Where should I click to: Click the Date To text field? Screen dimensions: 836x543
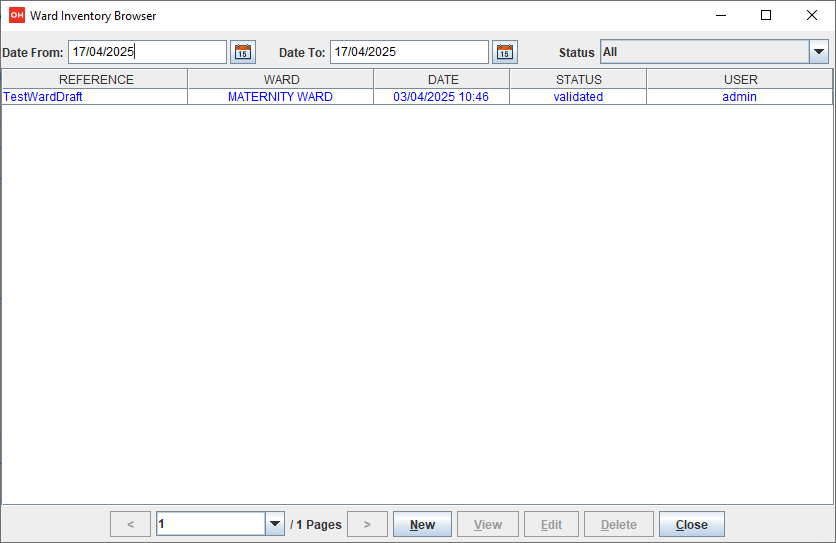pyautogui.click(x=409, y=52)
